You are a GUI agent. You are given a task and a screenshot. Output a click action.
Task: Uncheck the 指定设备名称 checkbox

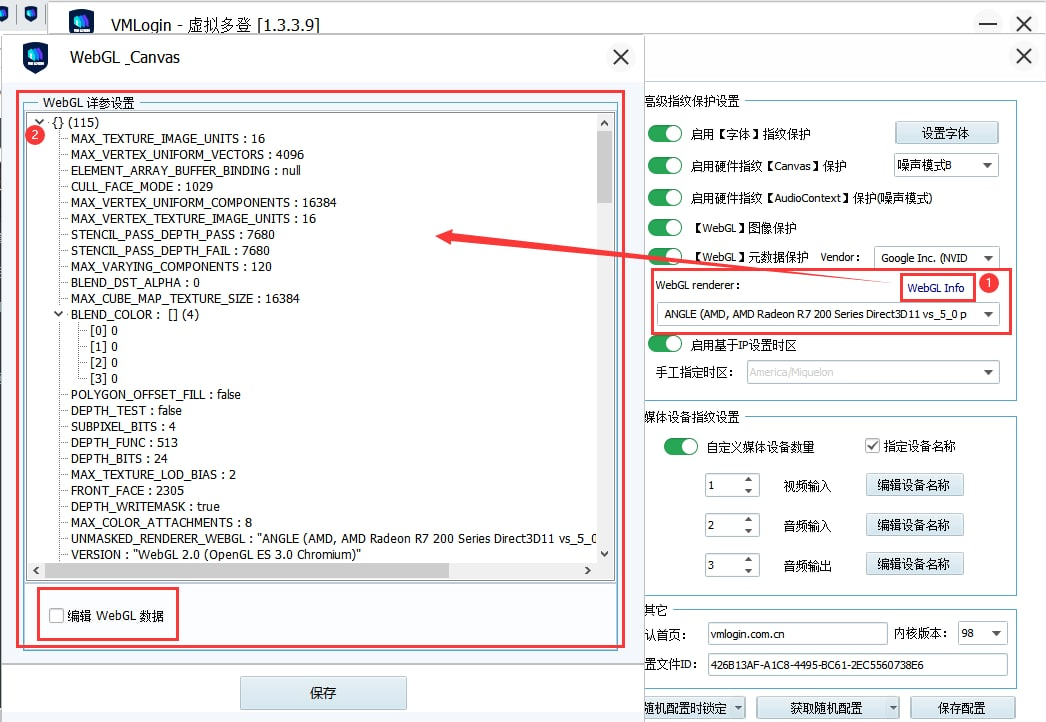click(872, 446)
